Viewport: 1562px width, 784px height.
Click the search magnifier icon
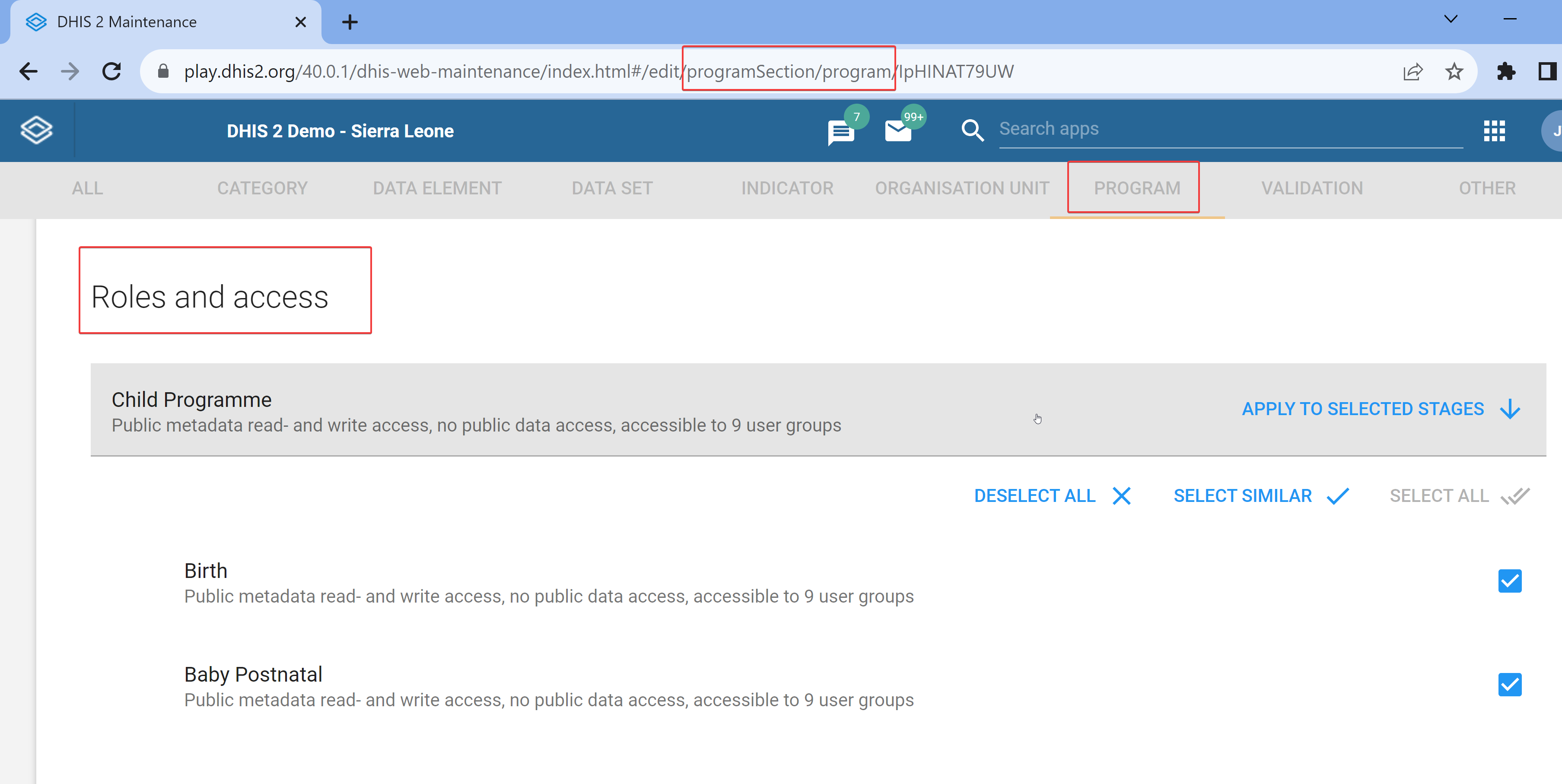coord(972,130)
